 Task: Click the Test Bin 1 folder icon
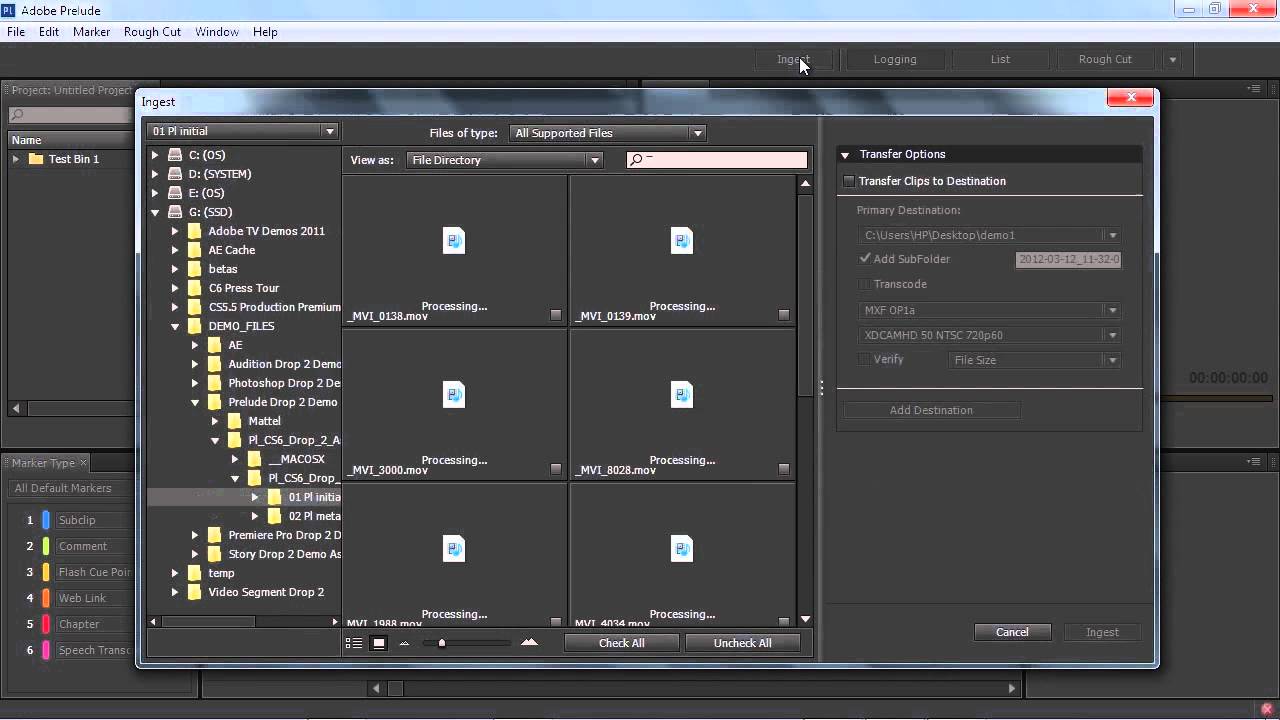click(36, 159)
